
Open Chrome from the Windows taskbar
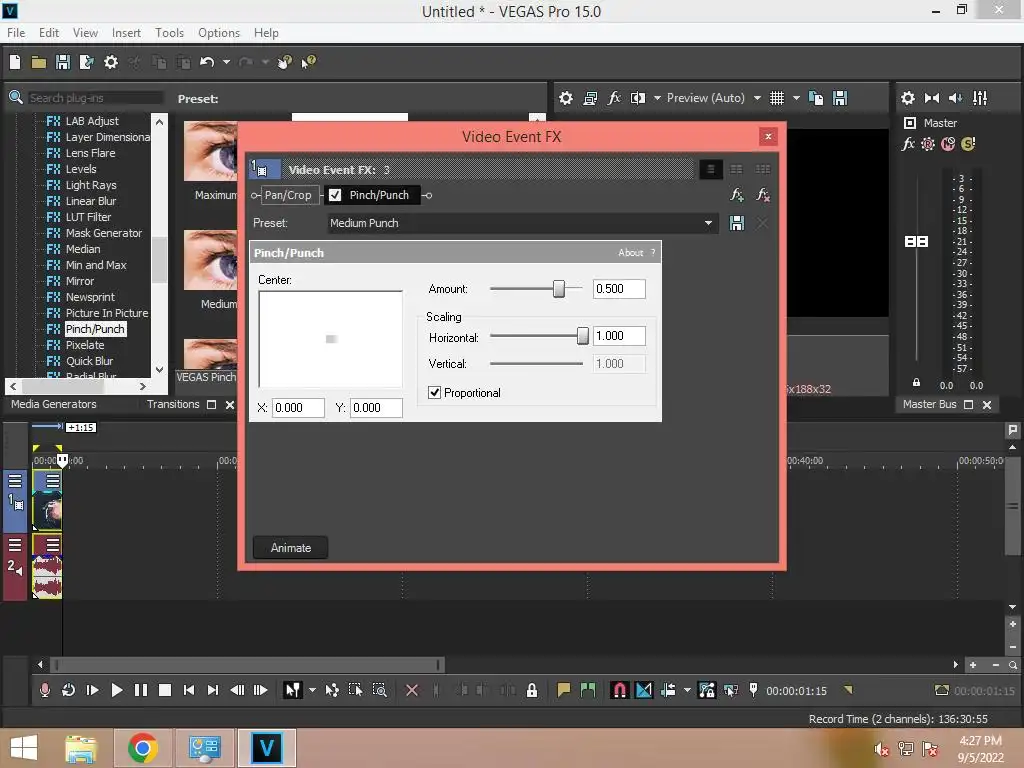click(142, 748)
